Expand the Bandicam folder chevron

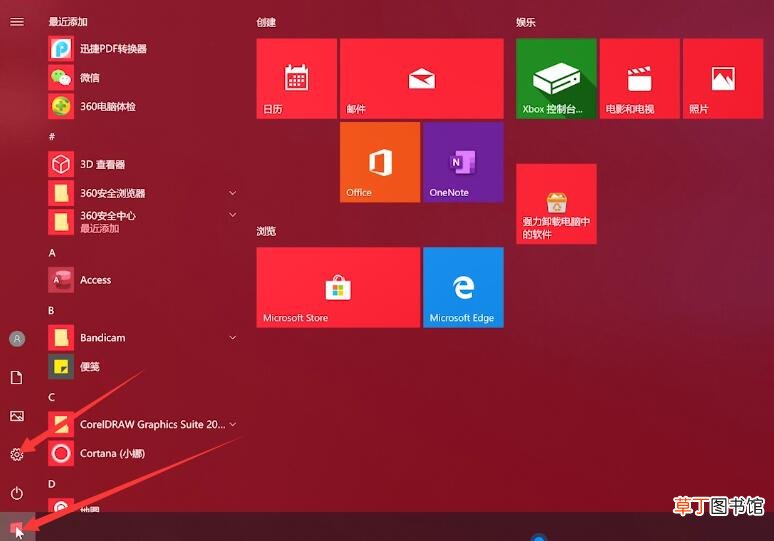tap(232, 338)
